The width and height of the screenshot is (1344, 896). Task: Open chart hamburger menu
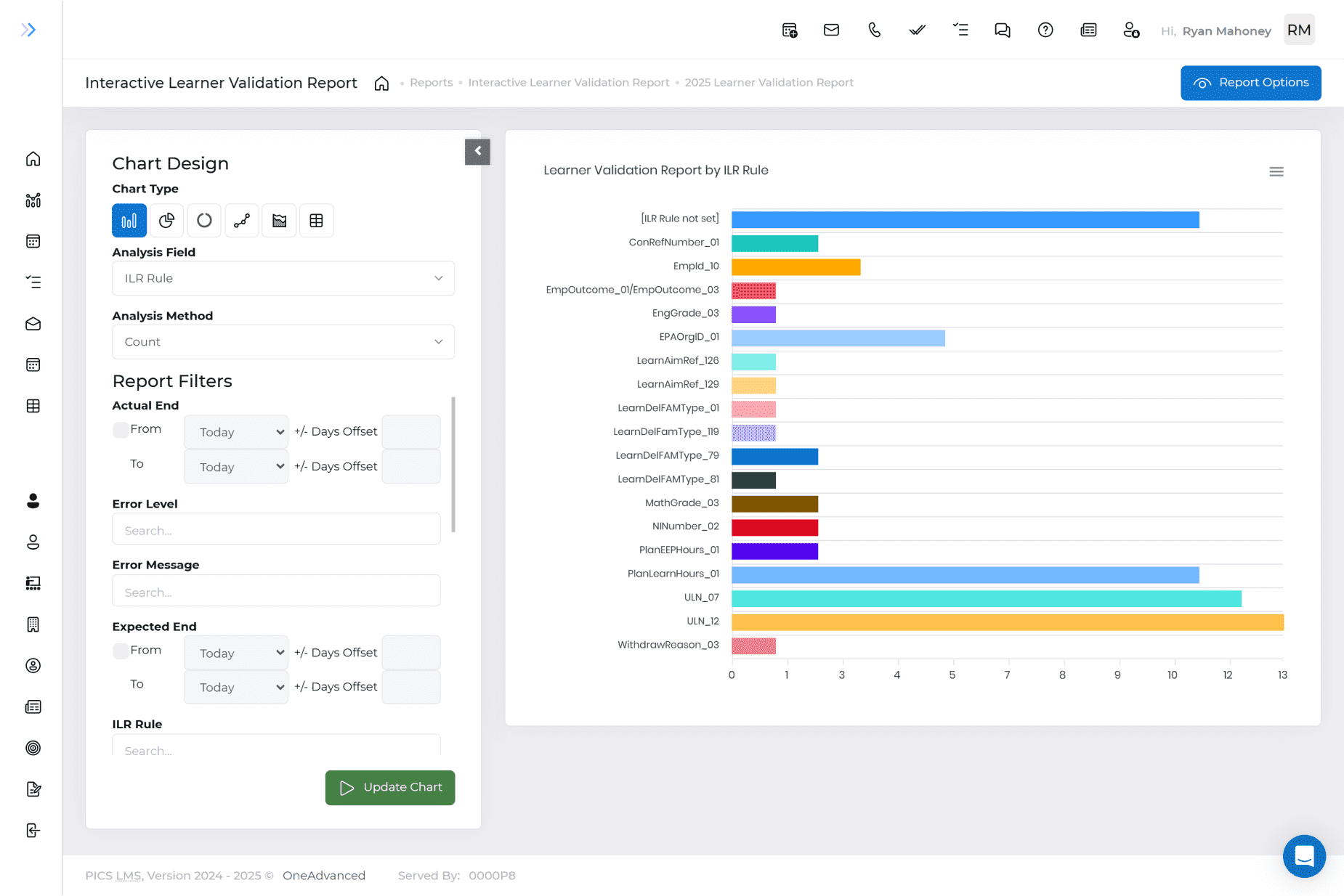pos(1276,172)
